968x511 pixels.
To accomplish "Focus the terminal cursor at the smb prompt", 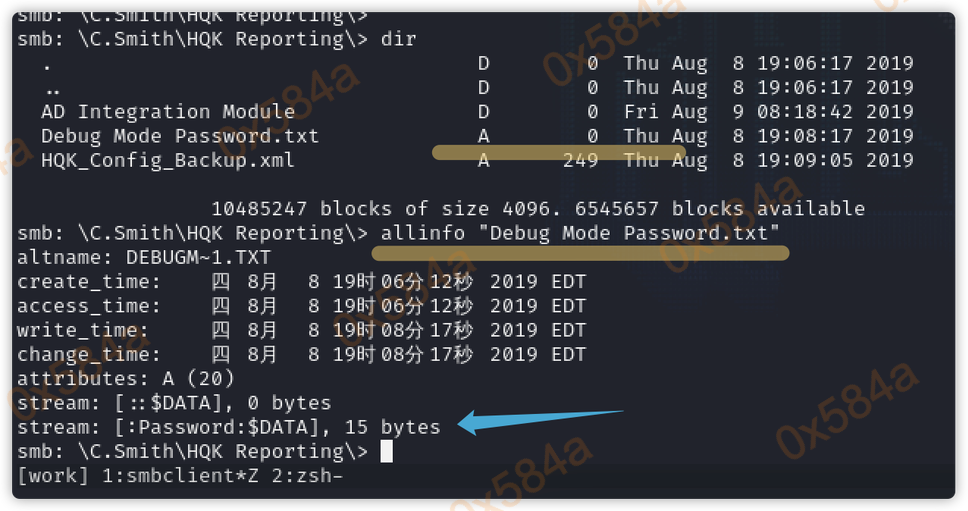I will 386,452.
